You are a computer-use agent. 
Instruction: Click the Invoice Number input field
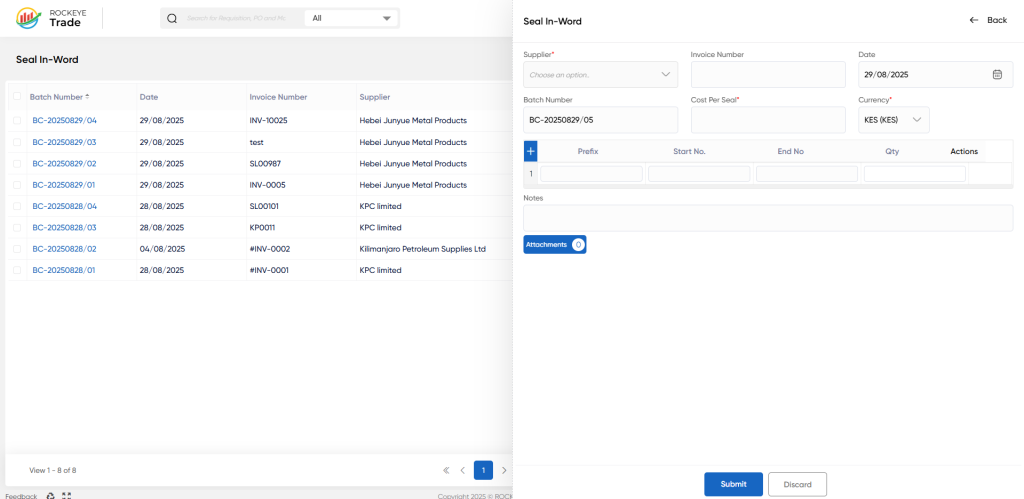[768, 74]
